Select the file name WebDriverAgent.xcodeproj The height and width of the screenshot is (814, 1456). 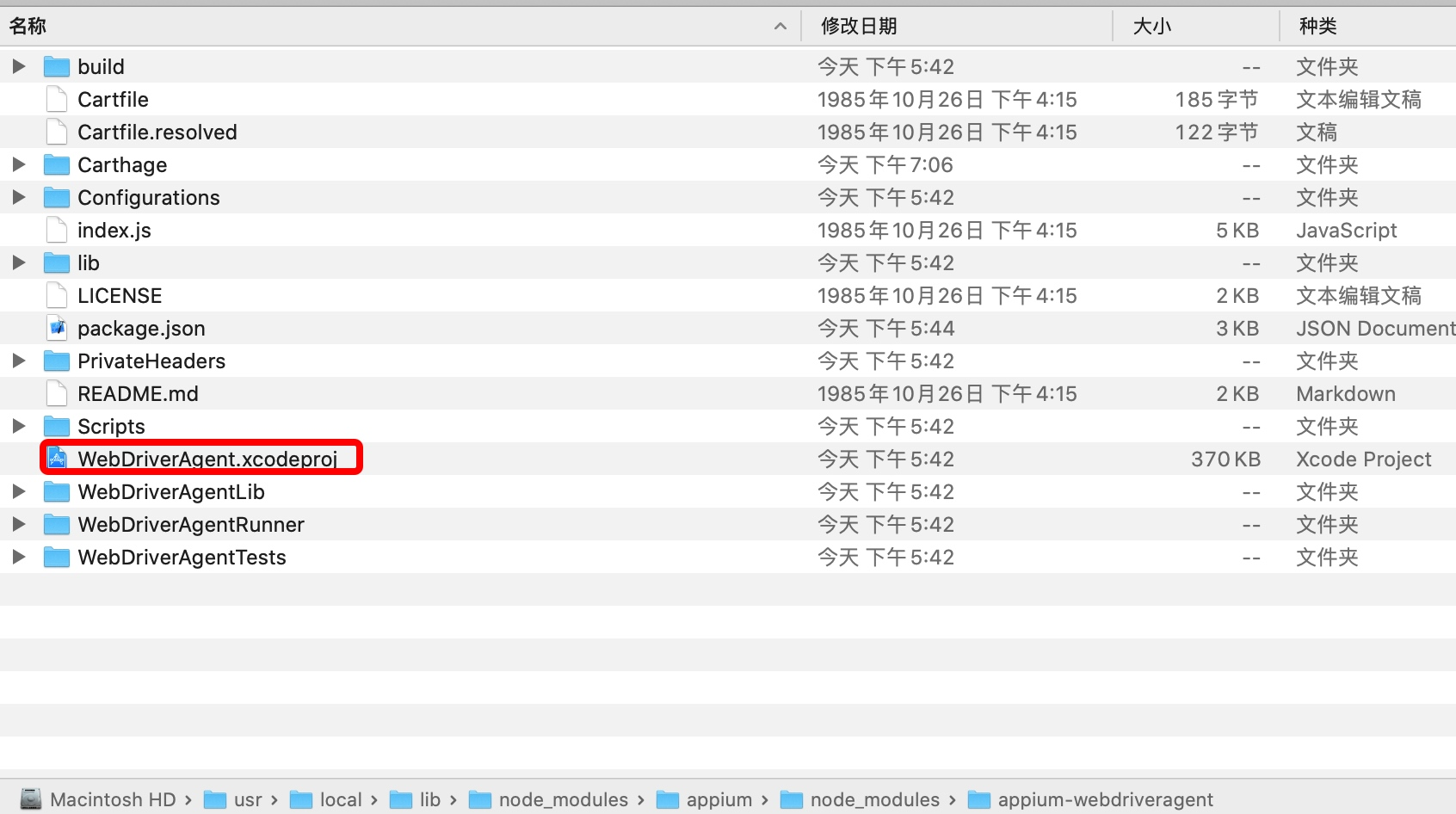tap(207, 459)
